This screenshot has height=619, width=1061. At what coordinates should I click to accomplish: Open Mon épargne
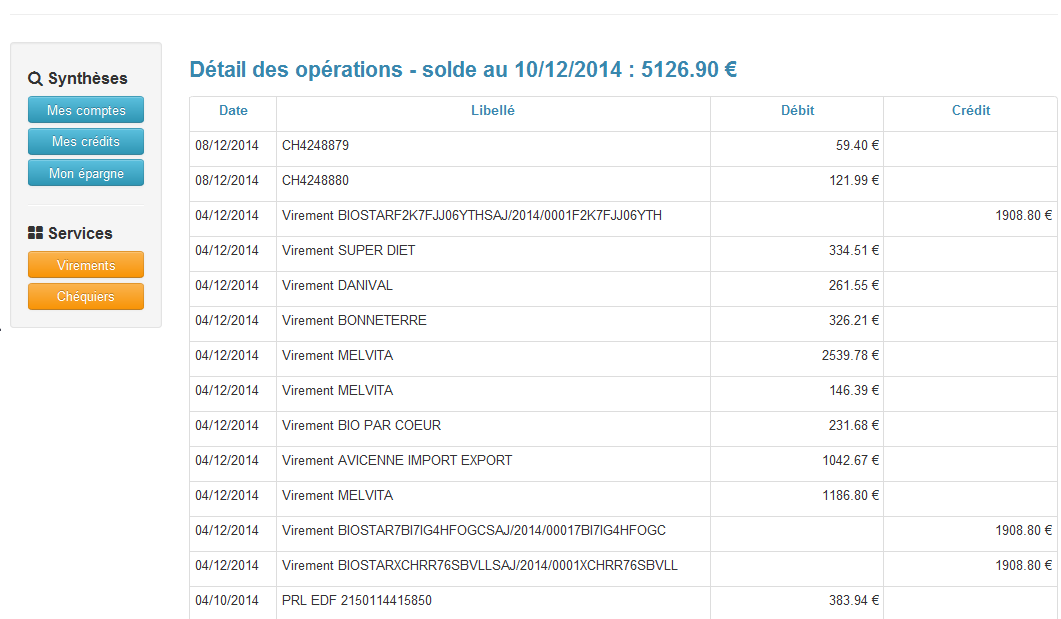click(x=86, y=173)
